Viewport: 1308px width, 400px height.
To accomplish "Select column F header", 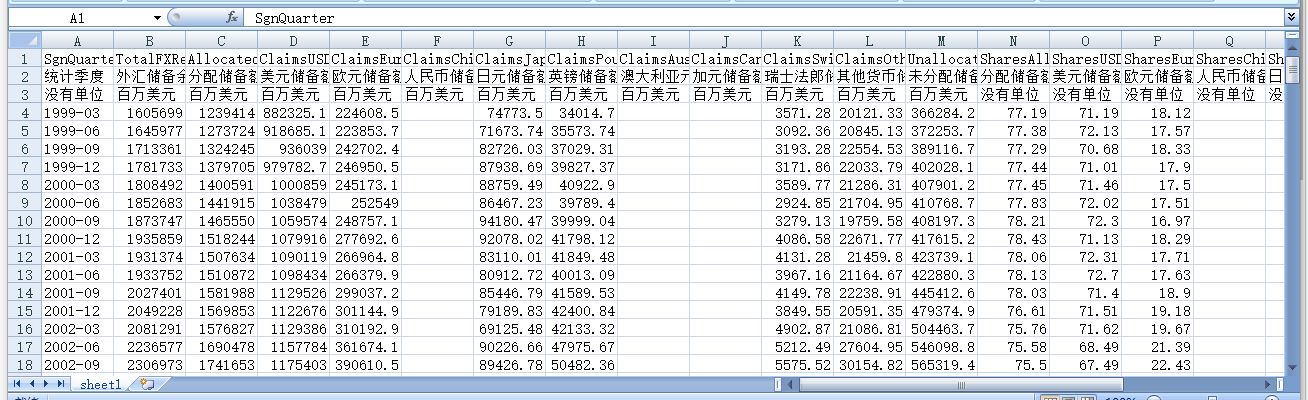I will [x=438, y=41].
